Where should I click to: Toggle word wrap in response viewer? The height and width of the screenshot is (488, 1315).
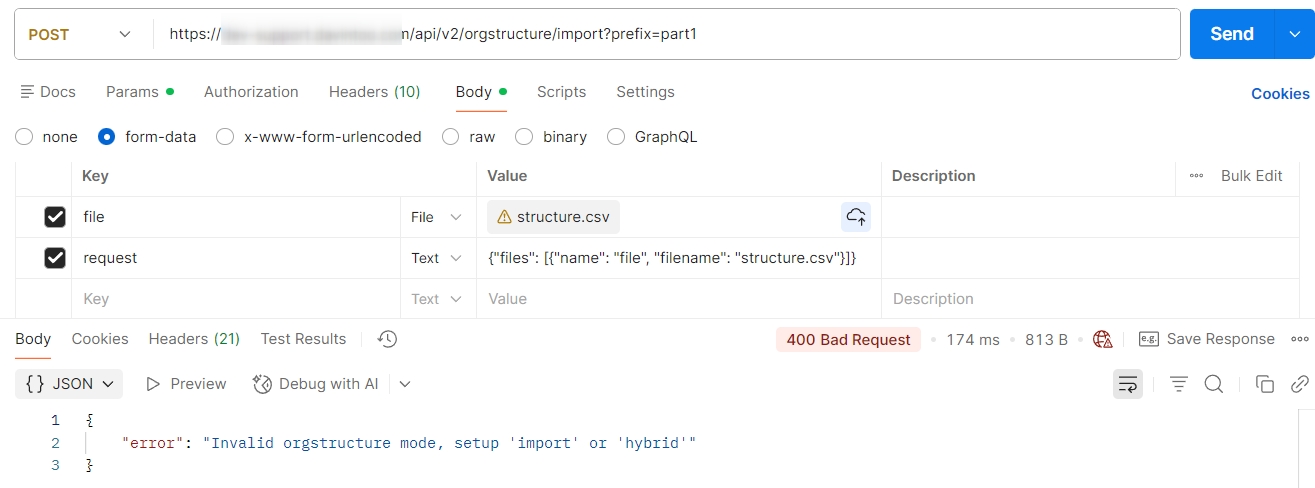1128,384
